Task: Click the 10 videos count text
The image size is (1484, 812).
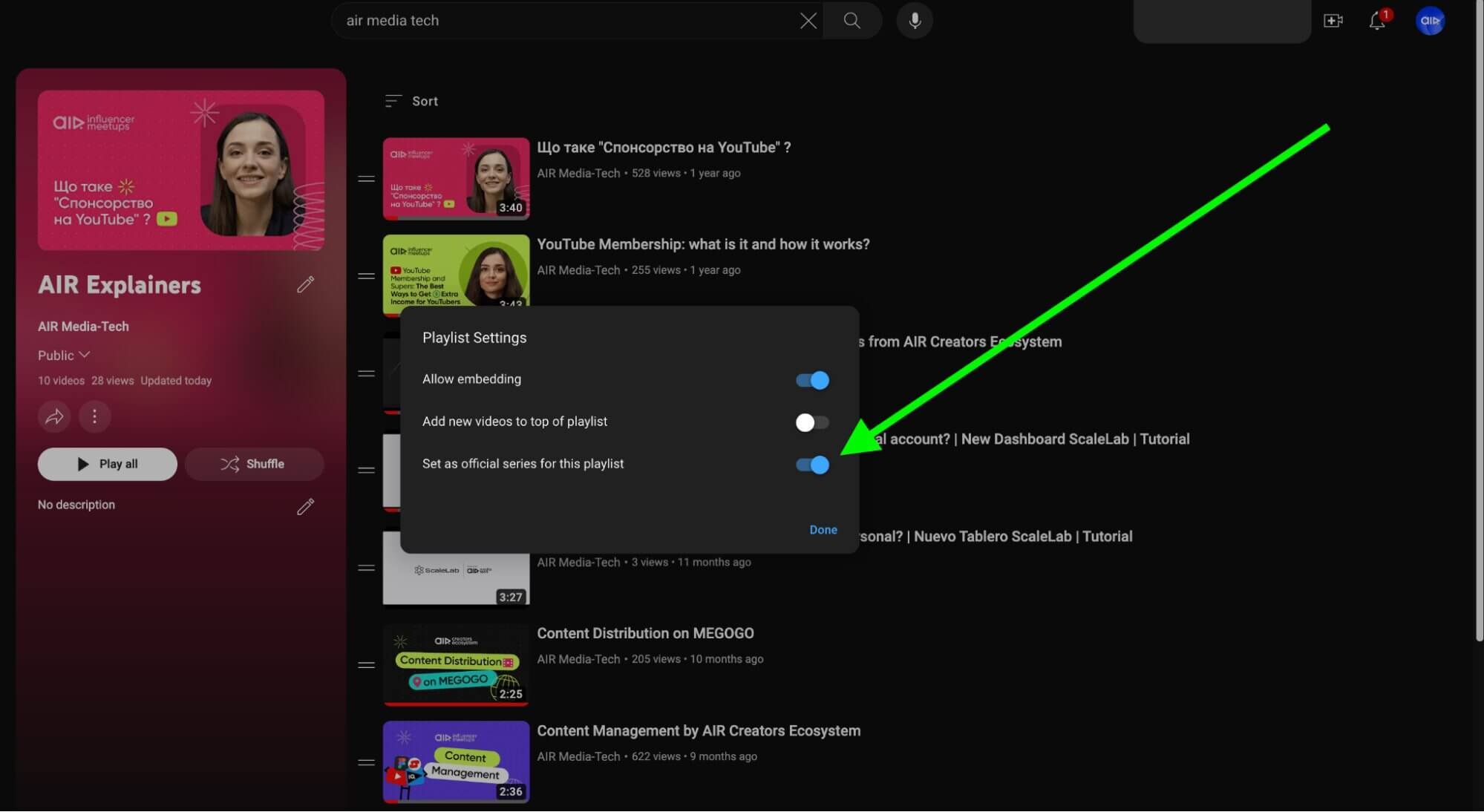Action: coord(61,381)
